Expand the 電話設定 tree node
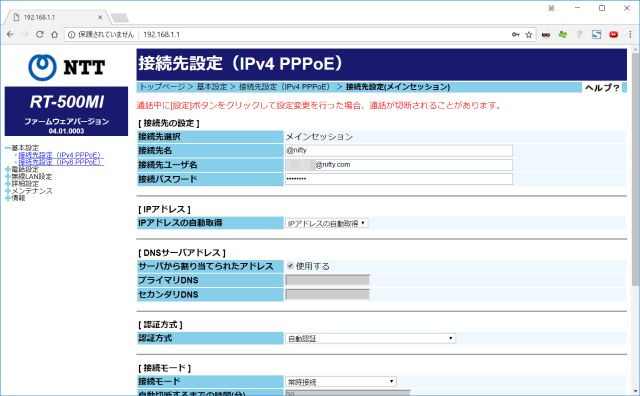The image size is (640, 396). point(8,169)
